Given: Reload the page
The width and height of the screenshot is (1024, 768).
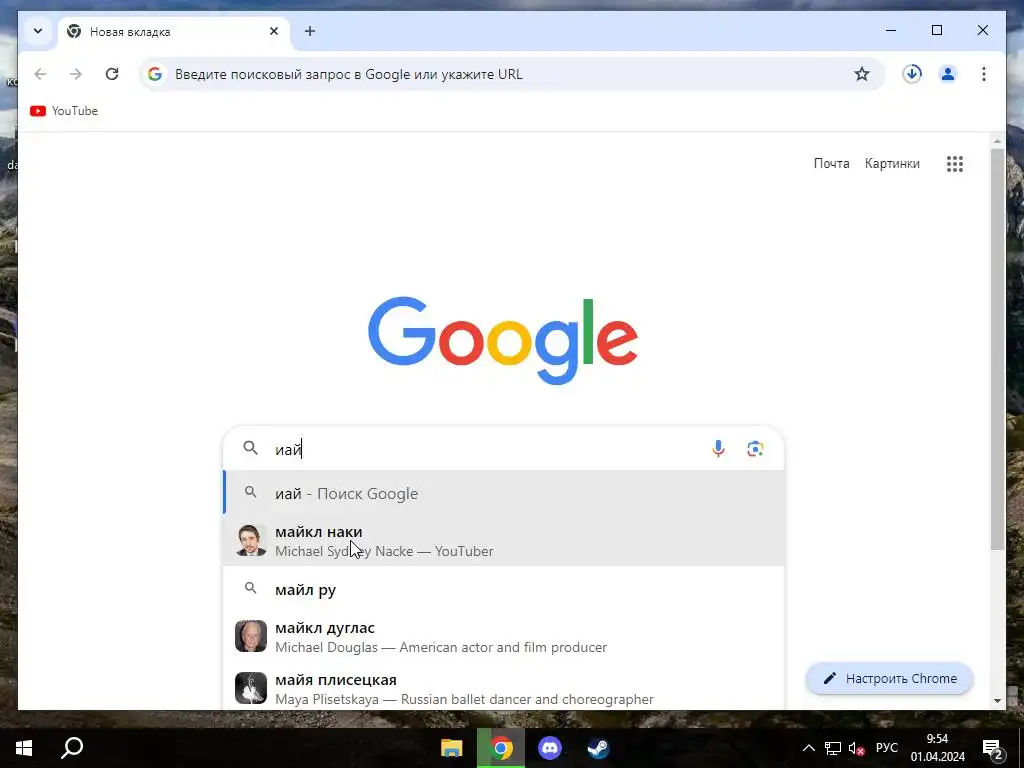Looking at the screenshot, I should click(x=112, y=74).
